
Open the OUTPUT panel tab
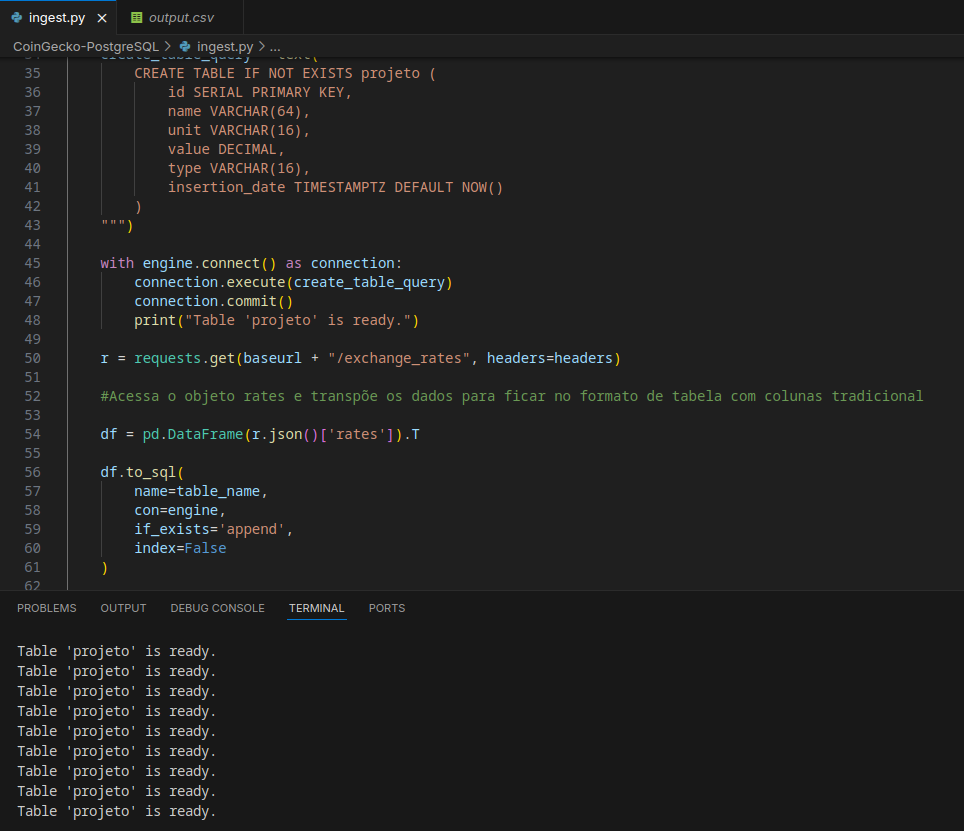[124, 608]
